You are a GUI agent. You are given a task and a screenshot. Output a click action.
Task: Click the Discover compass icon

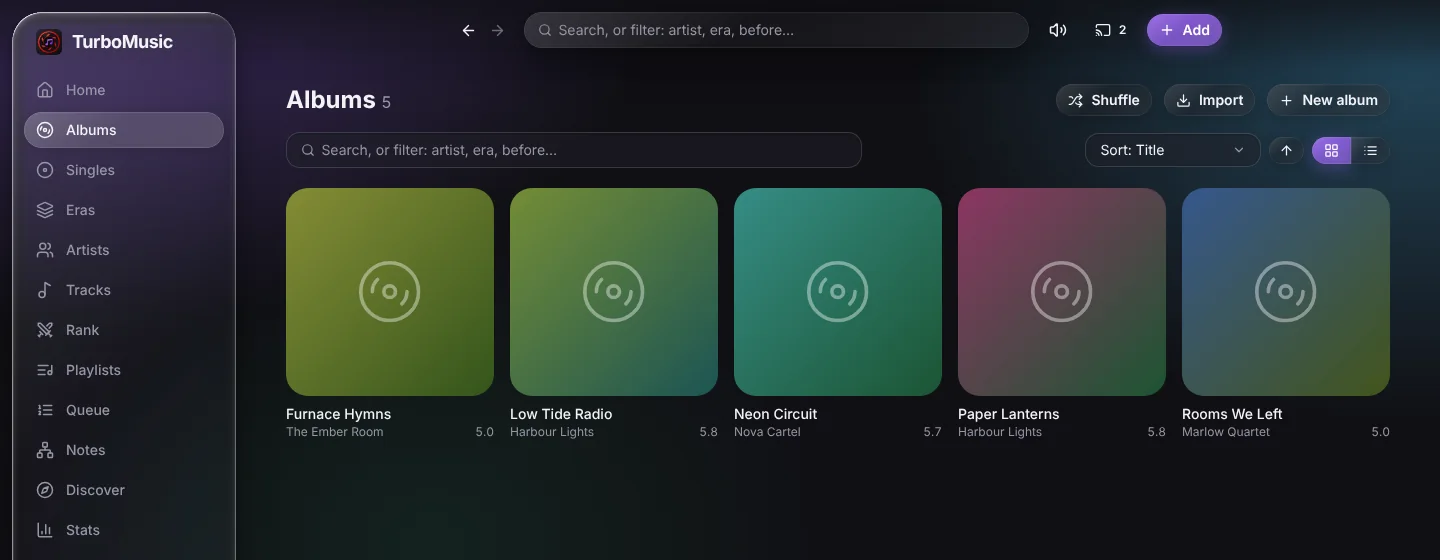45,490
